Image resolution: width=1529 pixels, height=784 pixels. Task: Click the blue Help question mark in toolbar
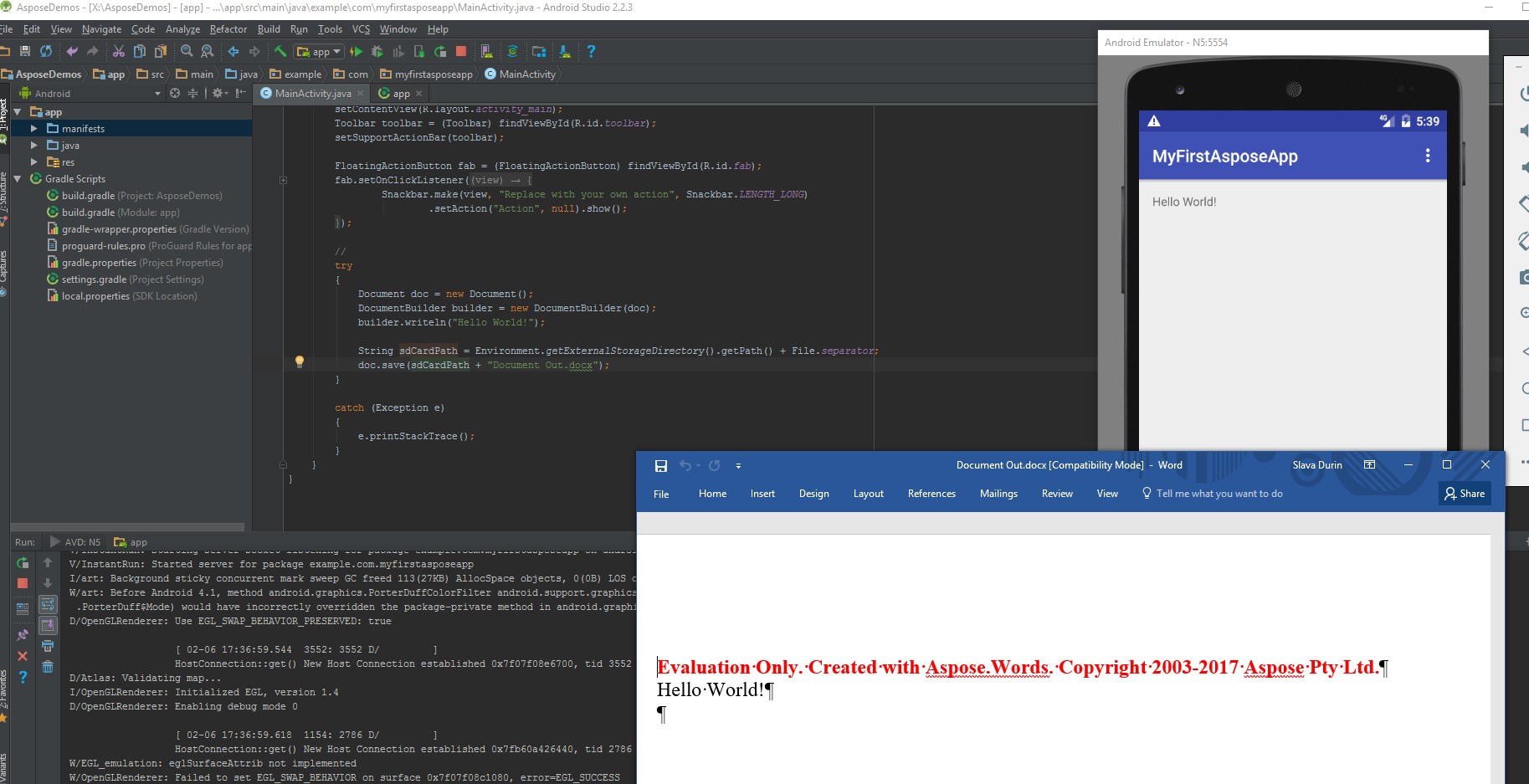591,51
